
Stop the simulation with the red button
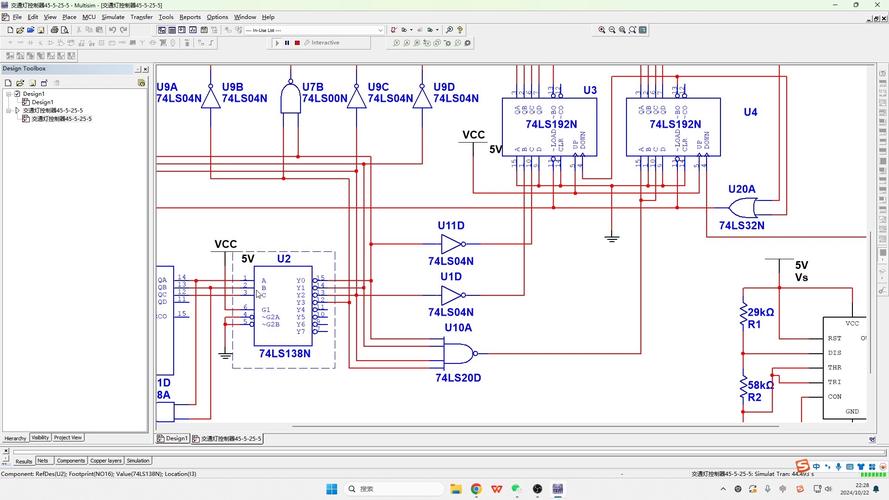(296, 43)
